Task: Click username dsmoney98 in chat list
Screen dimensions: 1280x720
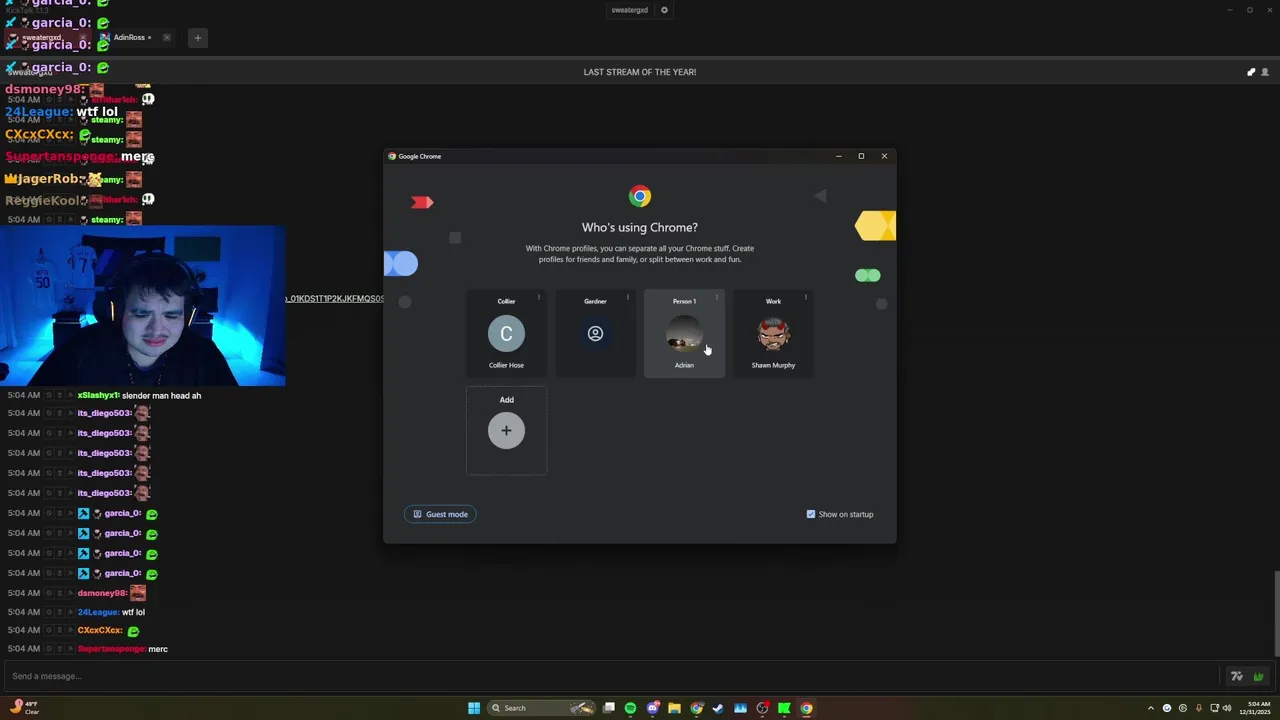Action: [102, 593]
